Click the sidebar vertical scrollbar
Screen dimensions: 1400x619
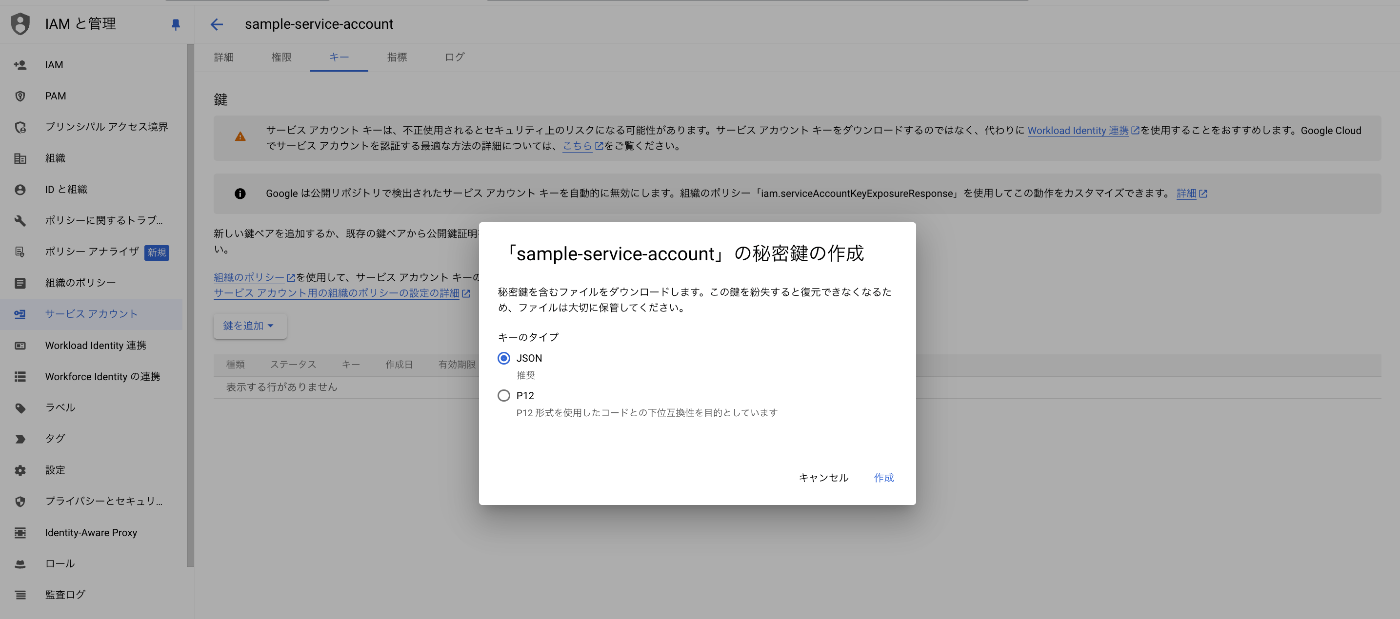point(190,305)
